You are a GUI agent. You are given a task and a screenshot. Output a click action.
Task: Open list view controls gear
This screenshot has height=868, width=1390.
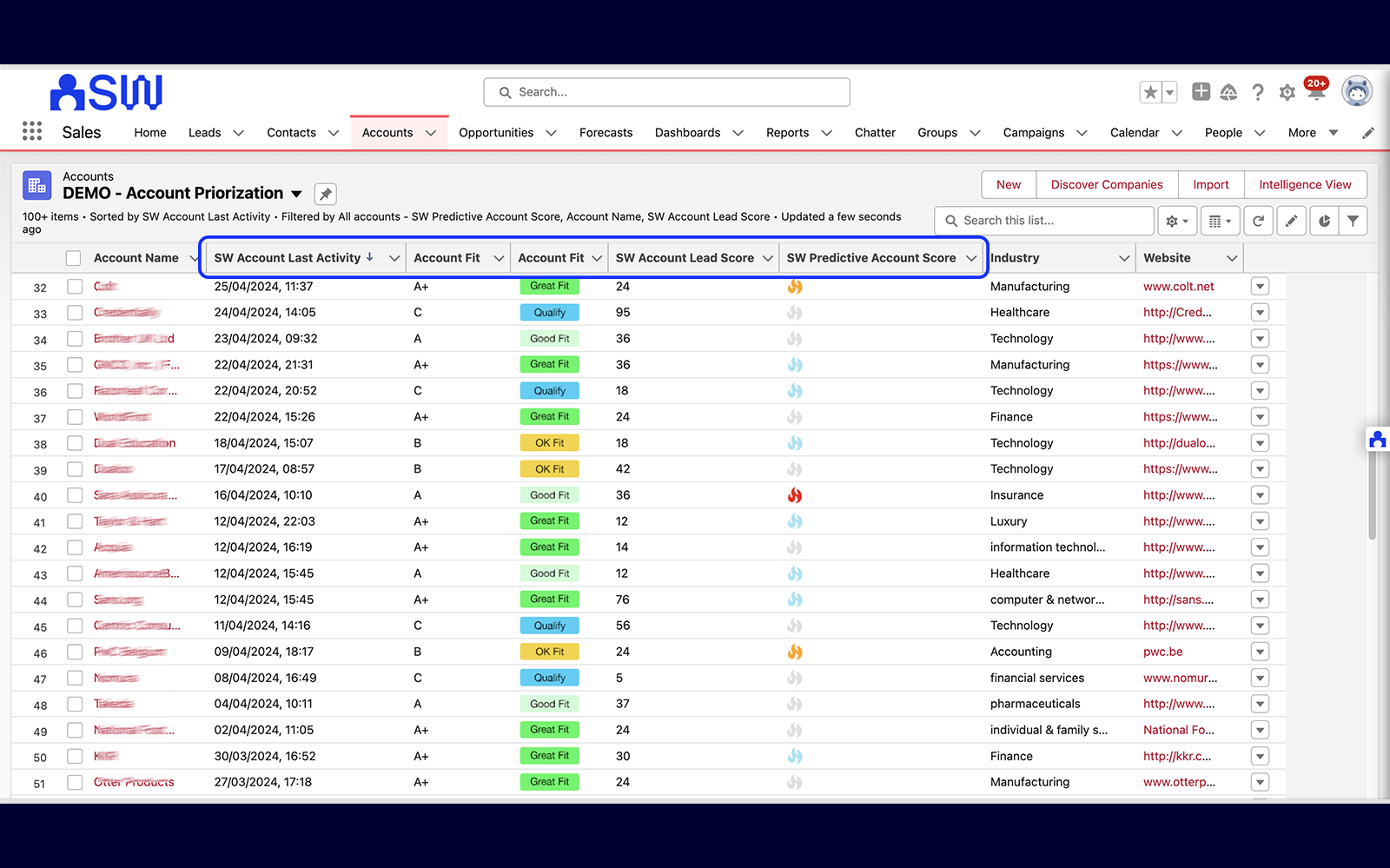coord(1177,221)
